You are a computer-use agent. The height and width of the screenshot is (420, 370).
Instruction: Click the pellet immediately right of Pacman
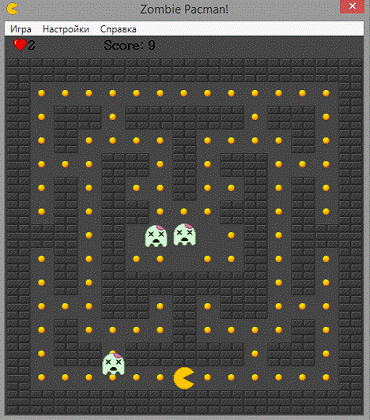click(x=207, y=377)
